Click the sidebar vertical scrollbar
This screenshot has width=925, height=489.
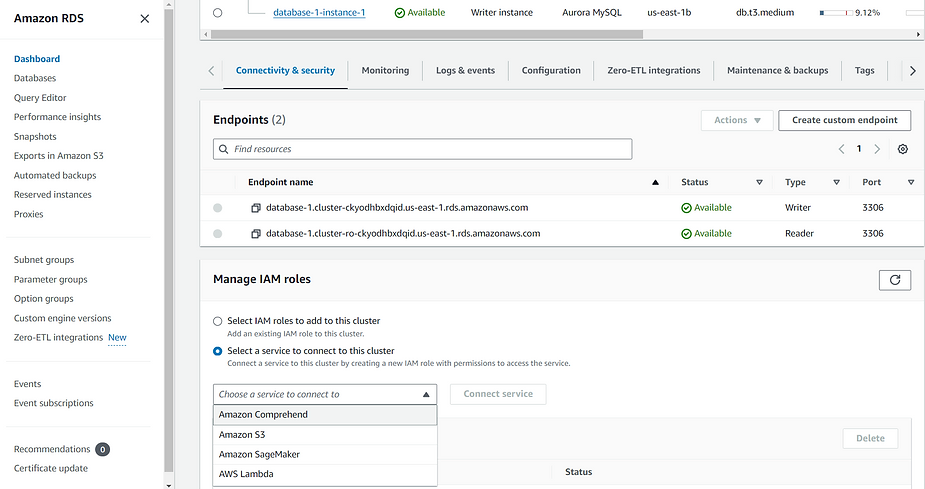(169, 241)
